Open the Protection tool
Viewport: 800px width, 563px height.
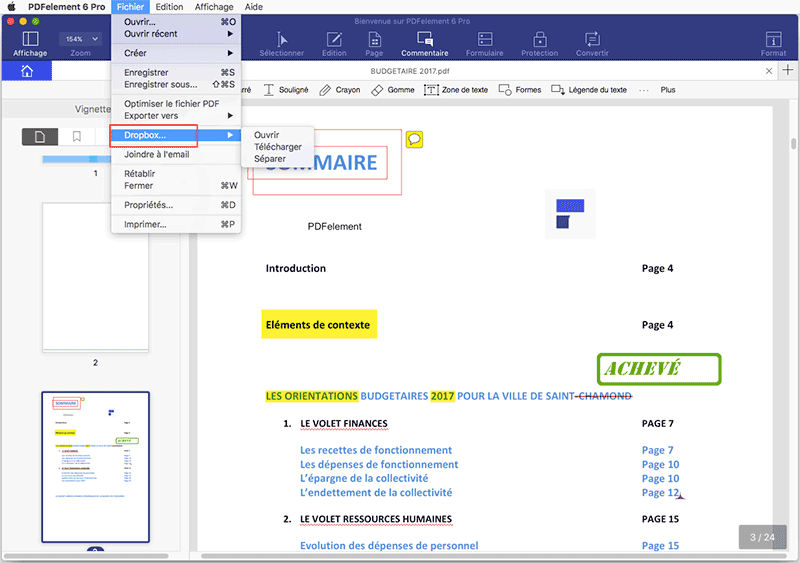point(539,44)
